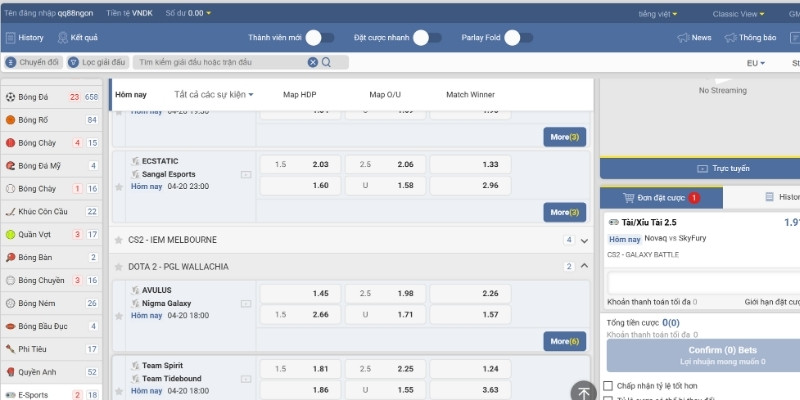Select Nigma Galaxy match winner odds 1.57

pos(470,314)
